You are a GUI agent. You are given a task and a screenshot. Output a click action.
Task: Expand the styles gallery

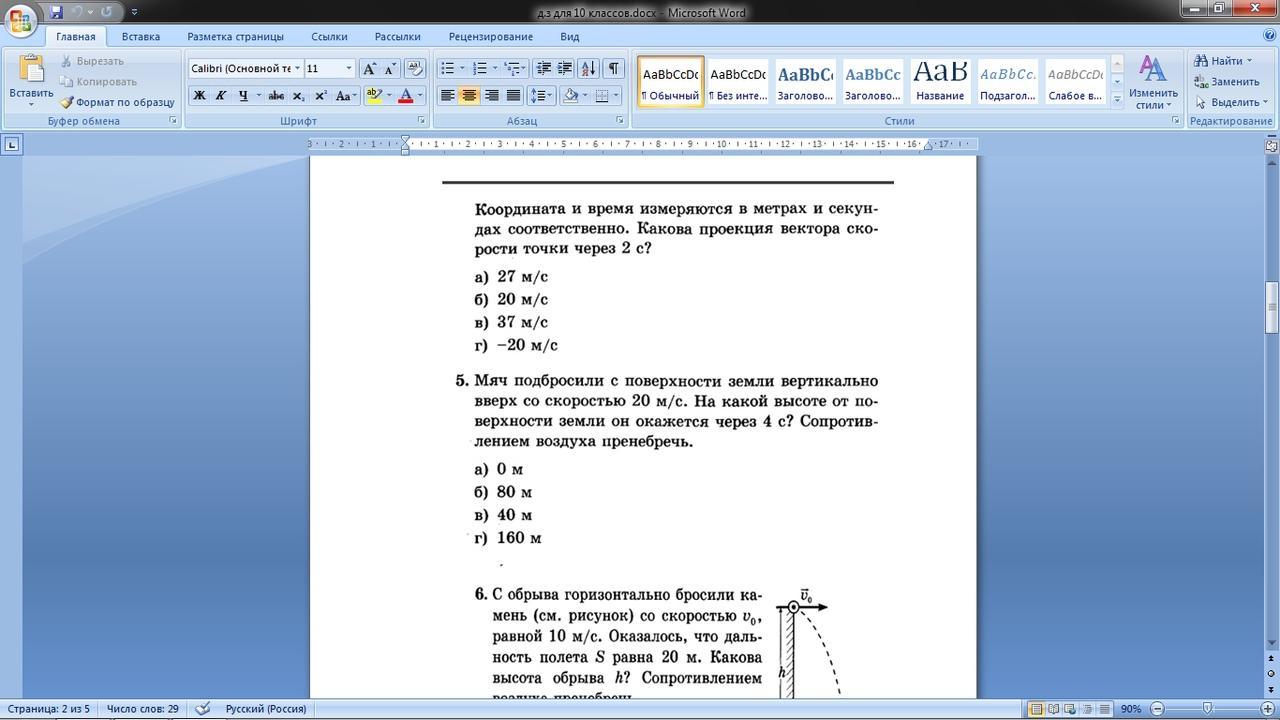tap(1117, 99)
